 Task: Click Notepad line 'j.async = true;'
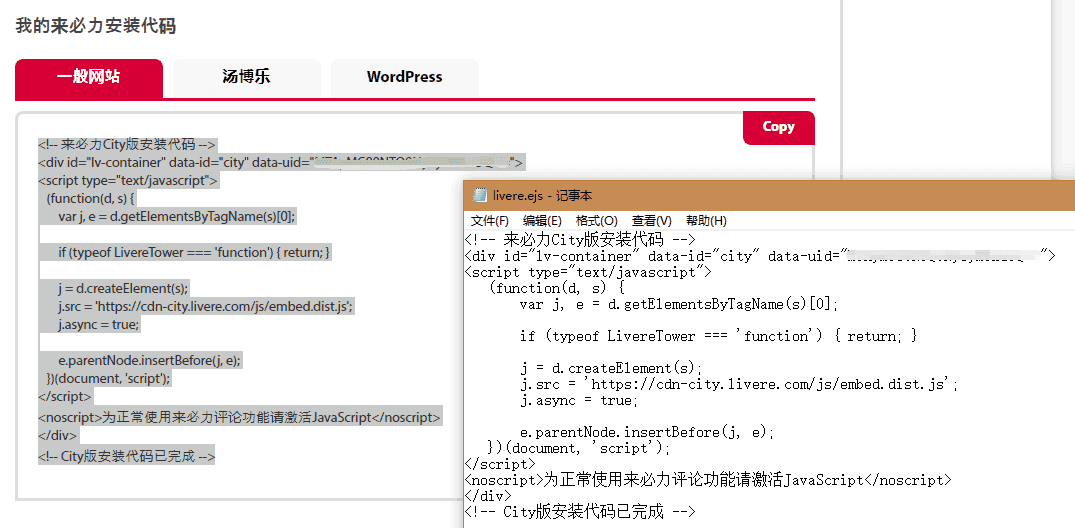click(579, 400)
